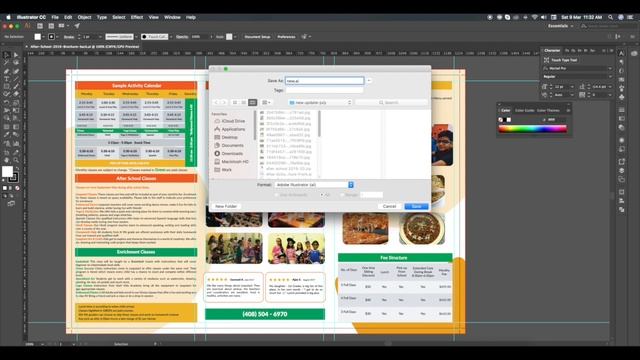Click the color spectrum bar in Color panel
This screenshot has width=640, height=360.
[532, 129]
